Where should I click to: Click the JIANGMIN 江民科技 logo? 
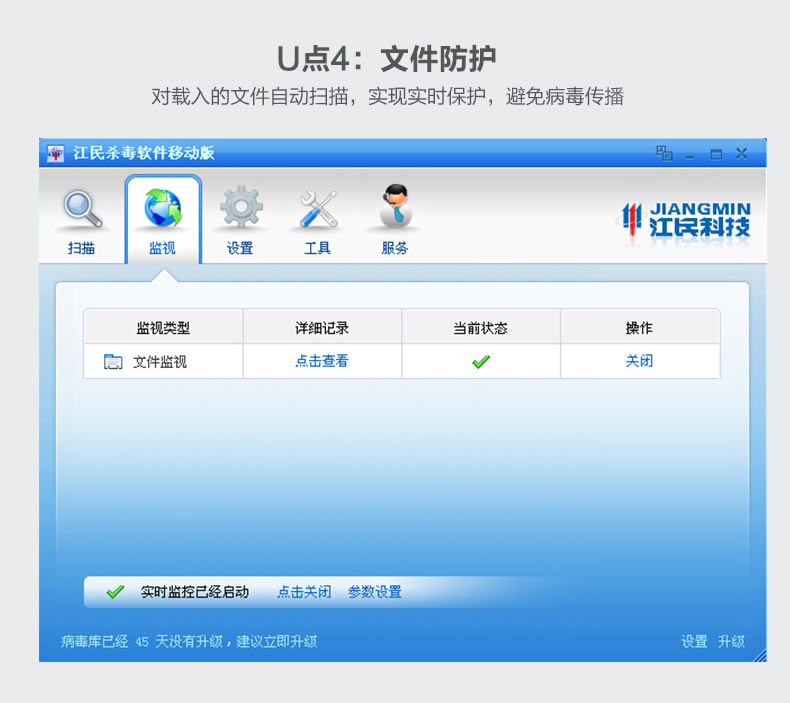coord(686,221)
